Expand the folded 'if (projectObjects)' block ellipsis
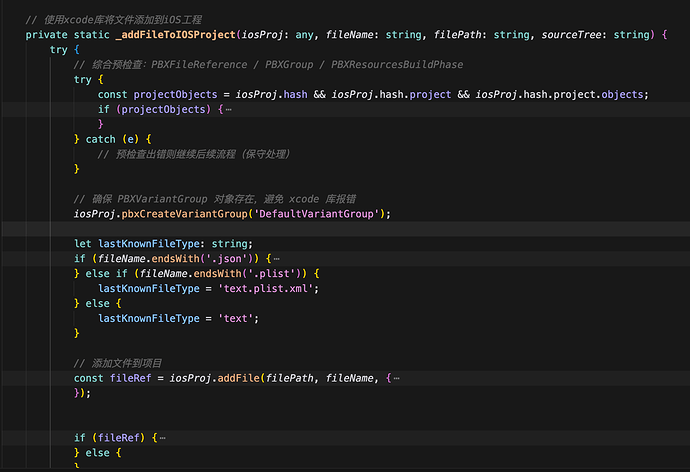The width and height of the screenshot is (690, 472). tap(228, 110)
